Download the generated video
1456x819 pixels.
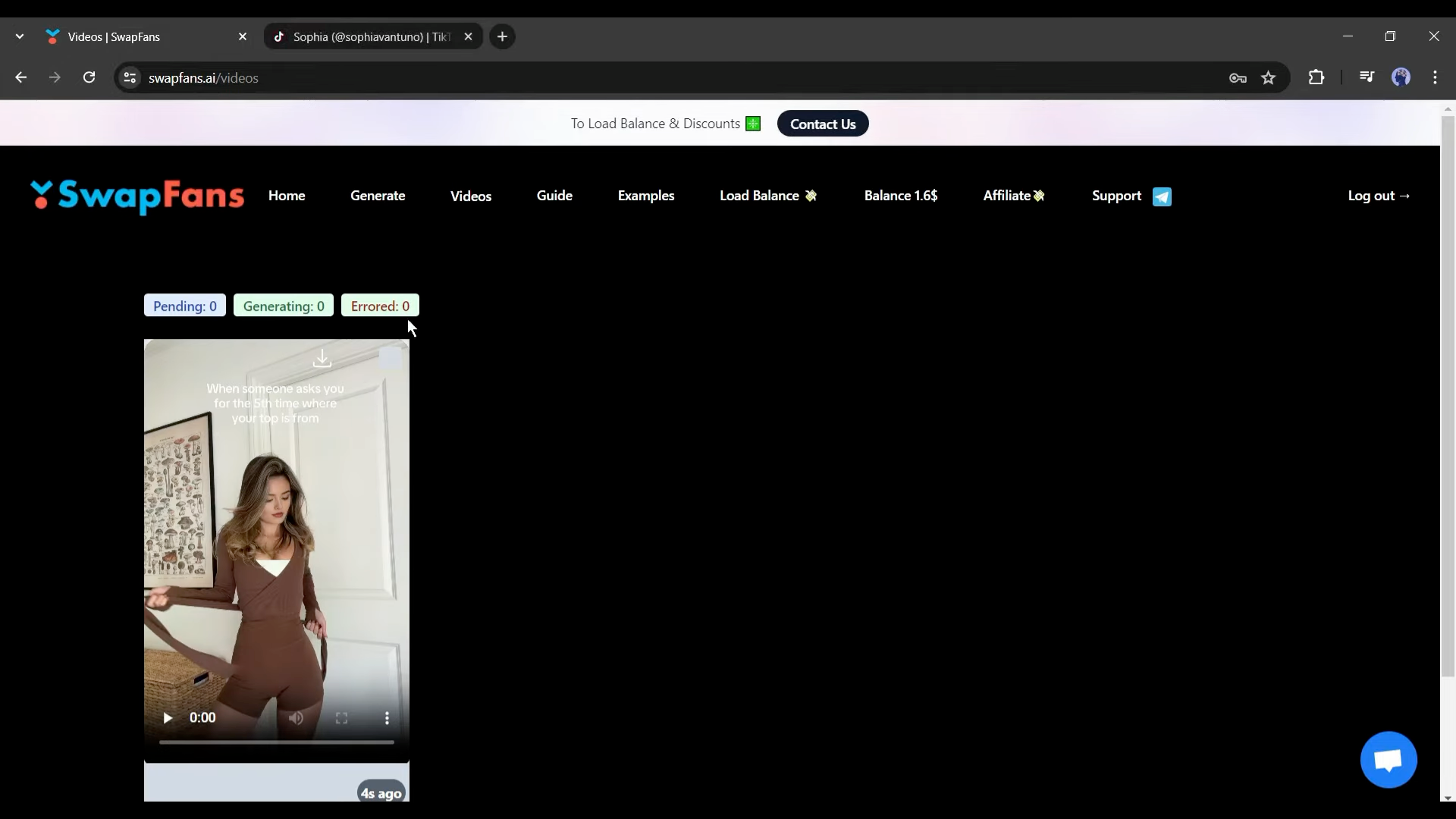(x=322, y=358)
